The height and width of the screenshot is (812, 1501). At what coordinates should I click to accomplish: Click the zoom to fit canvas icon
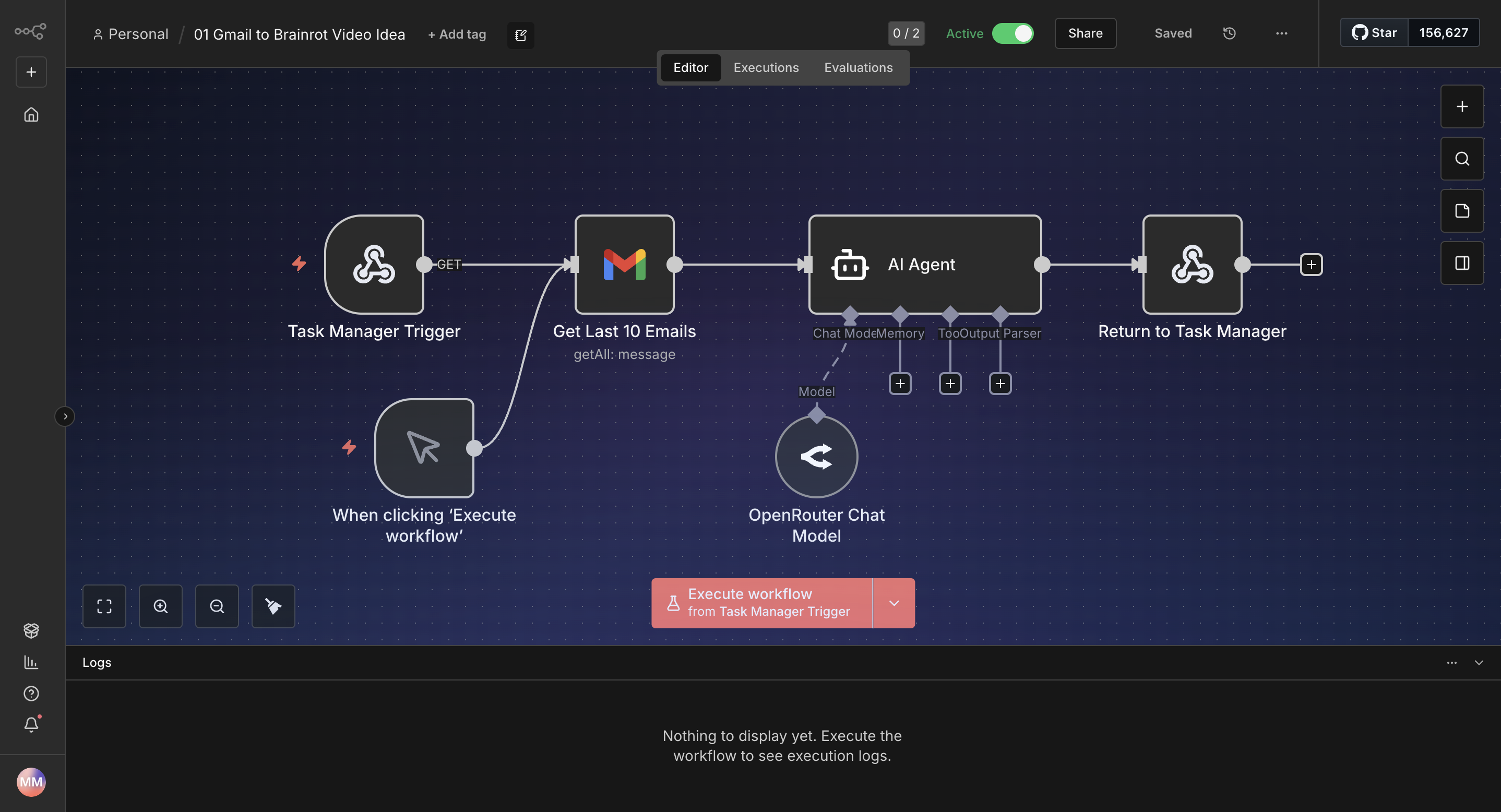pyautogui.click(x=104, y=606)
